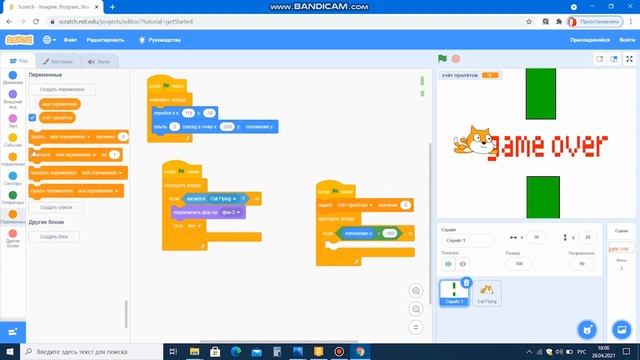Click the workspace horizontal scrollbar
This screenshot has width=640, height=360.
[x=279, y=341]
